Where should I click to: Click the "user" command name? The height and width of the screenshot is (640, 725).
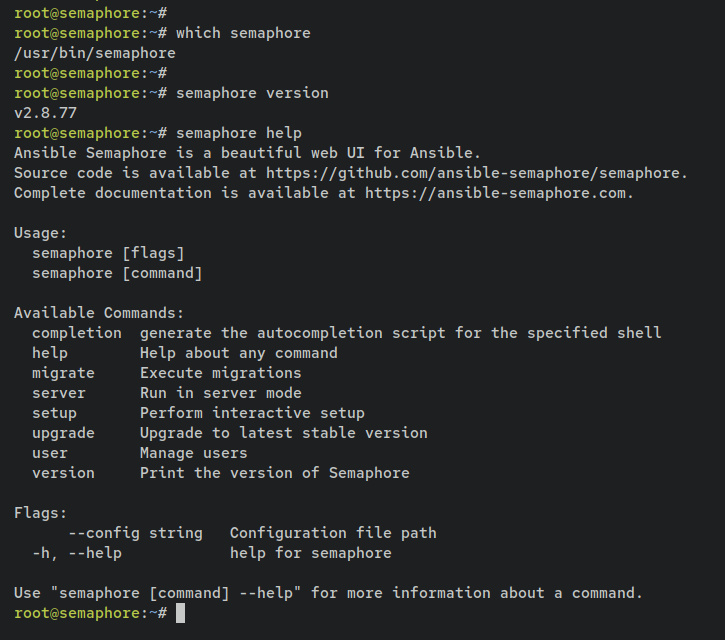(50, 453)
